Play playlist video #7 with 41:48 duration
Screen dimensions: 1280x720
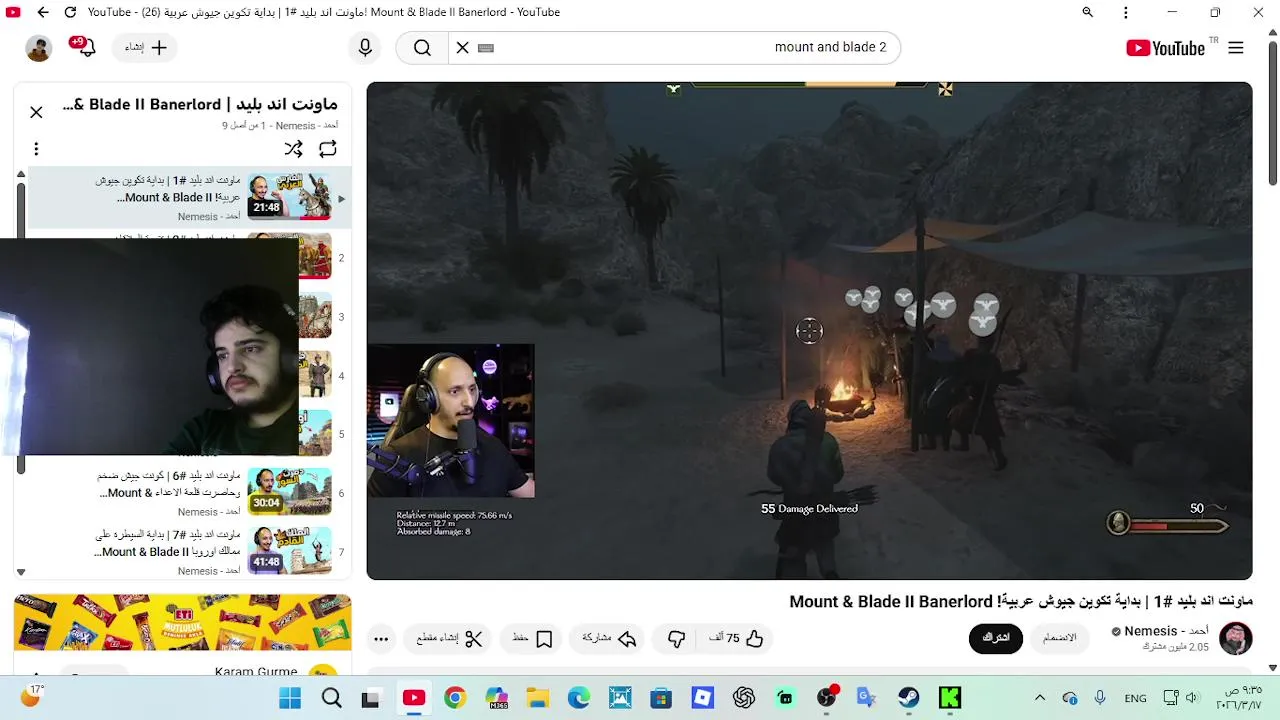tap(289, 551)
